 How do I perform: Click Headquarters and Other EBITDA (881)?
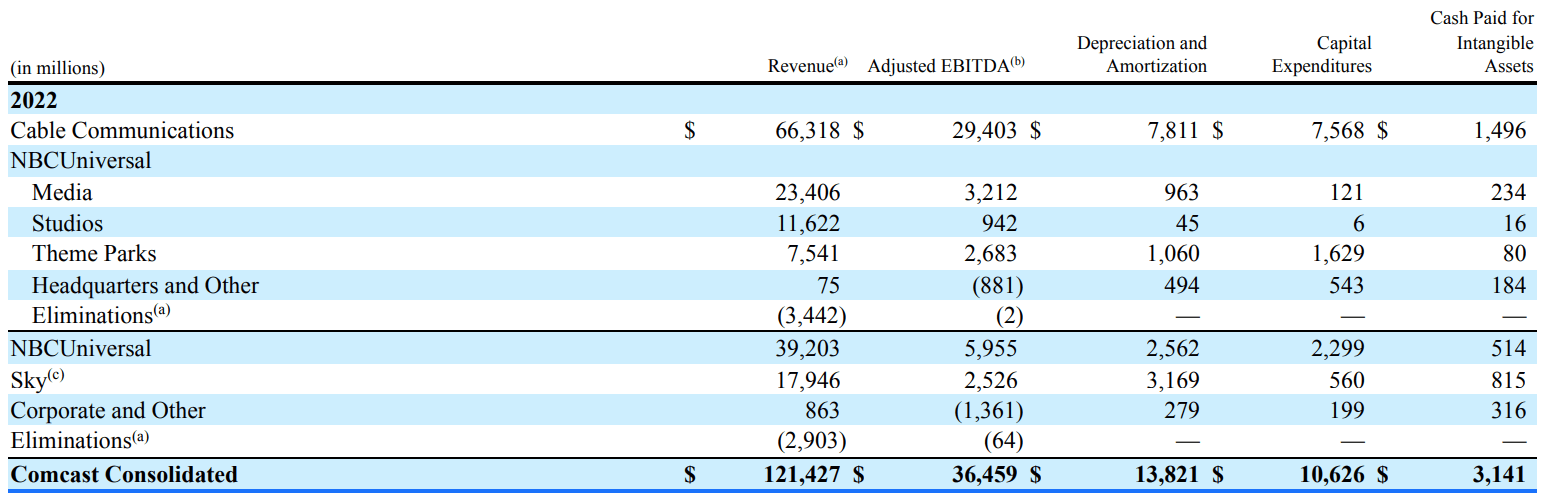coord(998,286)
